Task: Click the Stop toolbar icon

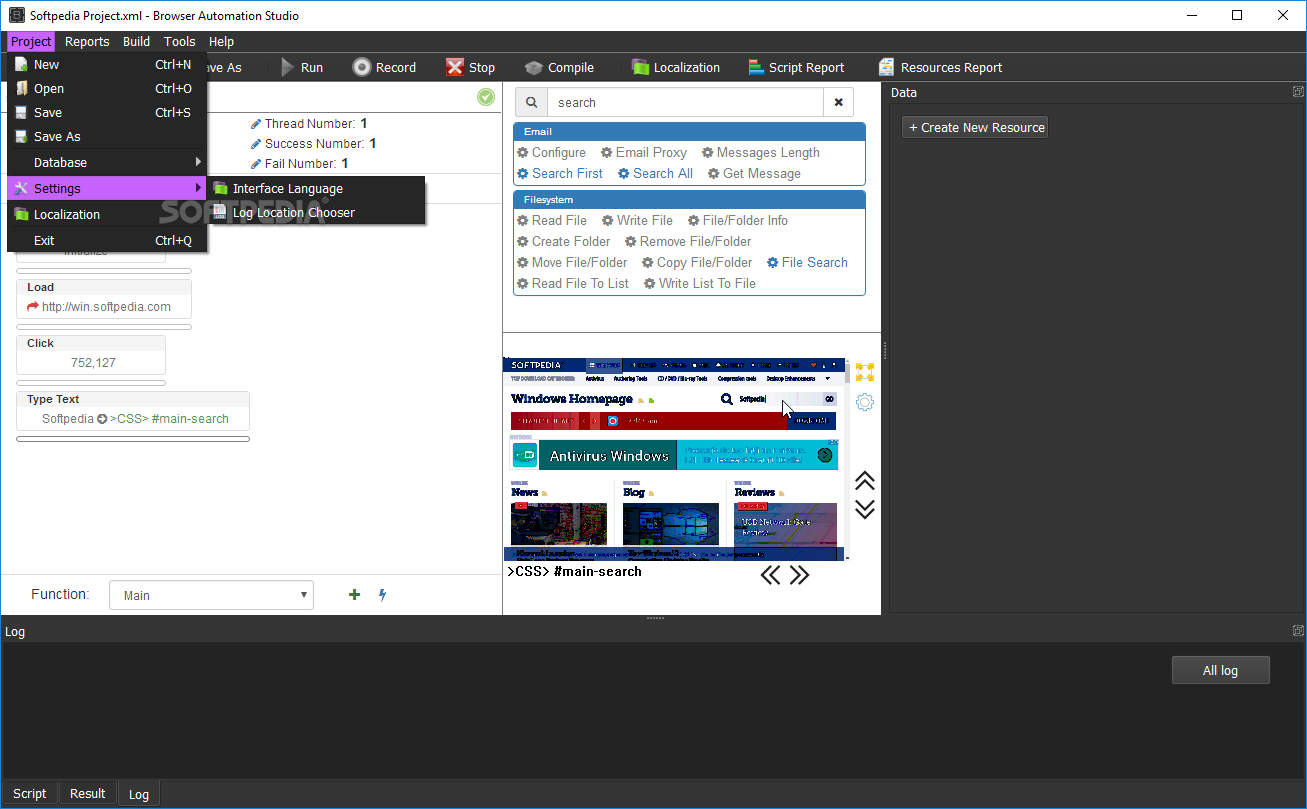Action: click(x=455, y=68)
